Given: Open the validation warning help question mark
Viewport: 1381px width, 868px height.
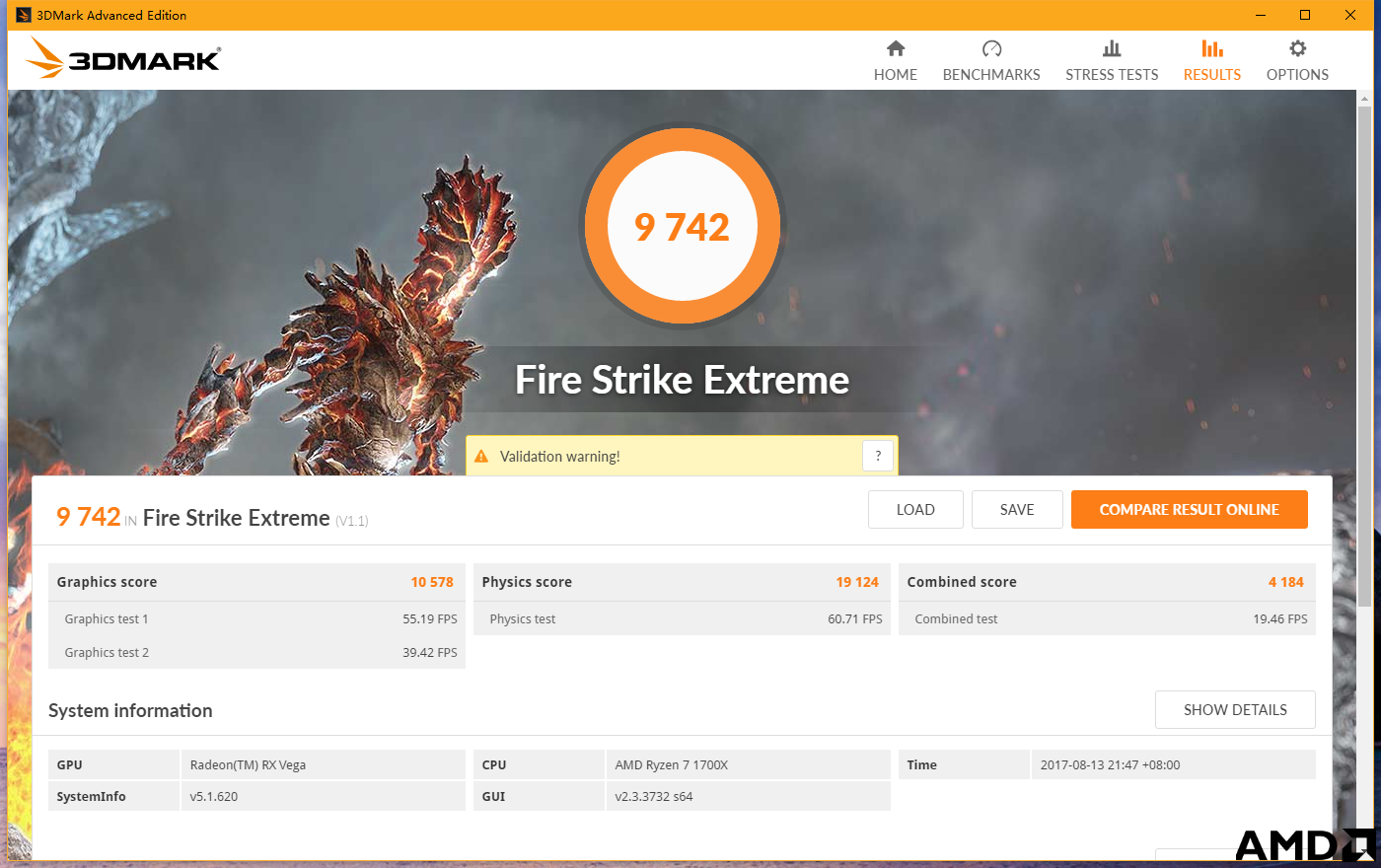Looking at the screenshot, I should pos(878,456).
